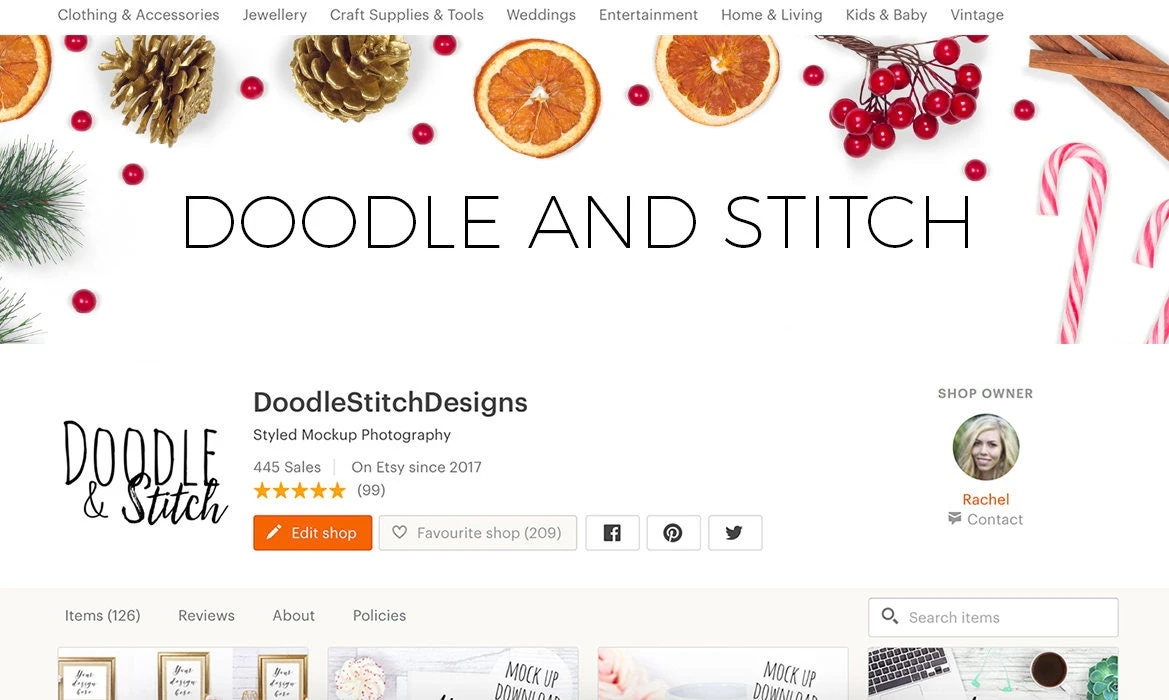Screen dimensions: 1169x700
Task: Click the five-star rating stars
Action: tap(300, 491)
